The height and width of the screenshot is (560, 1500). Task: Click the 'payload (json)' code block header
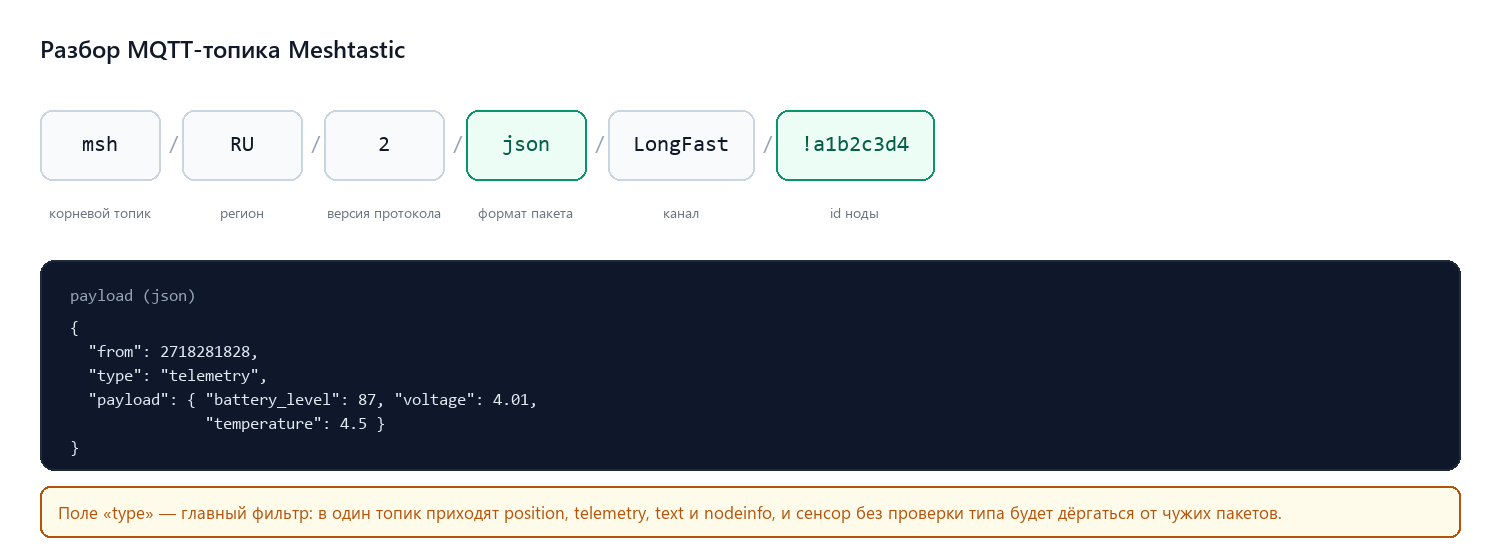pos(133,296)
